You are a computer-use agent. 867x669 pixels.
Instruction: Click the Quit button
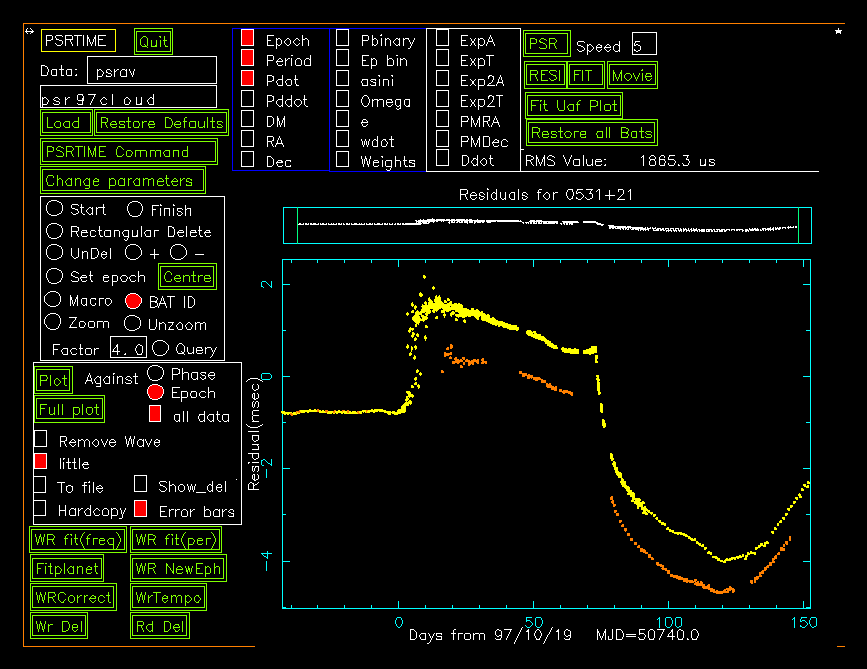[x=153, y=41]
